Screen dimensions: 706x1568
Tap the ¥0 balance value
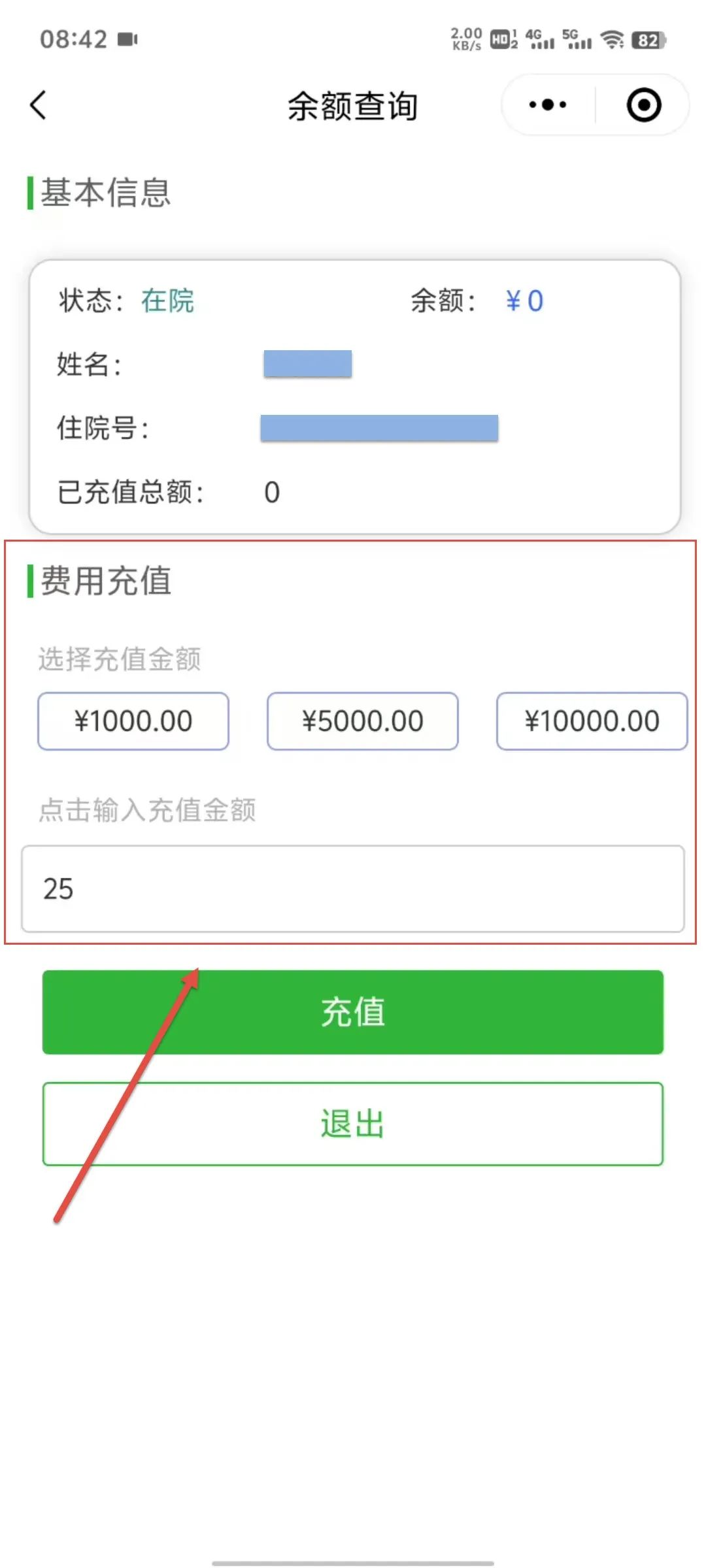(524, 301)
